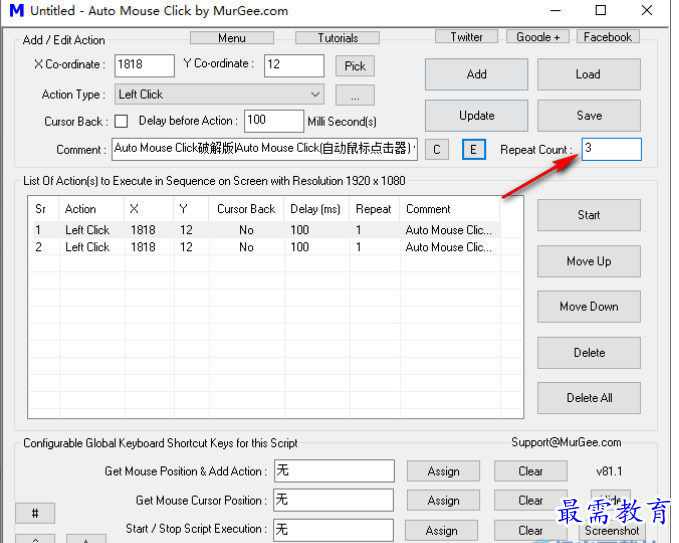The height and width of the screenshot is (543, 679).
Task: Click the ellipsis button beside Action Type
Action: tap(355, 95)
